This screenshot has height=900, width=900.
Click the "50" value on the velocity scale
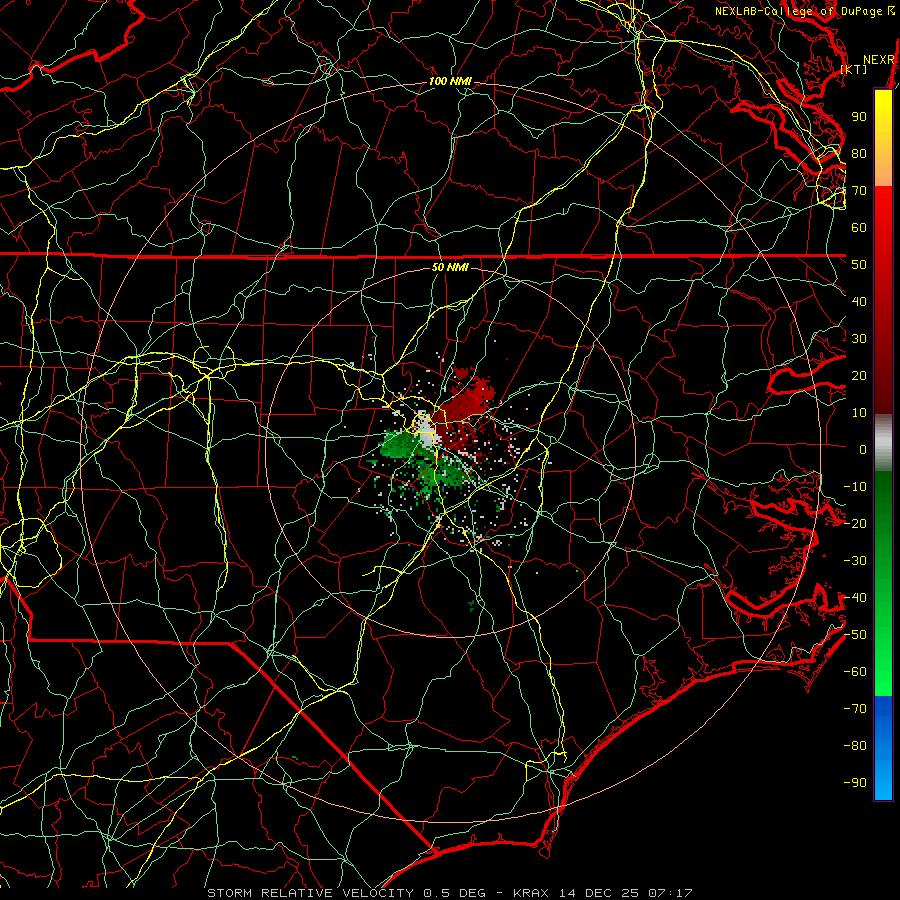click(859, 265)
